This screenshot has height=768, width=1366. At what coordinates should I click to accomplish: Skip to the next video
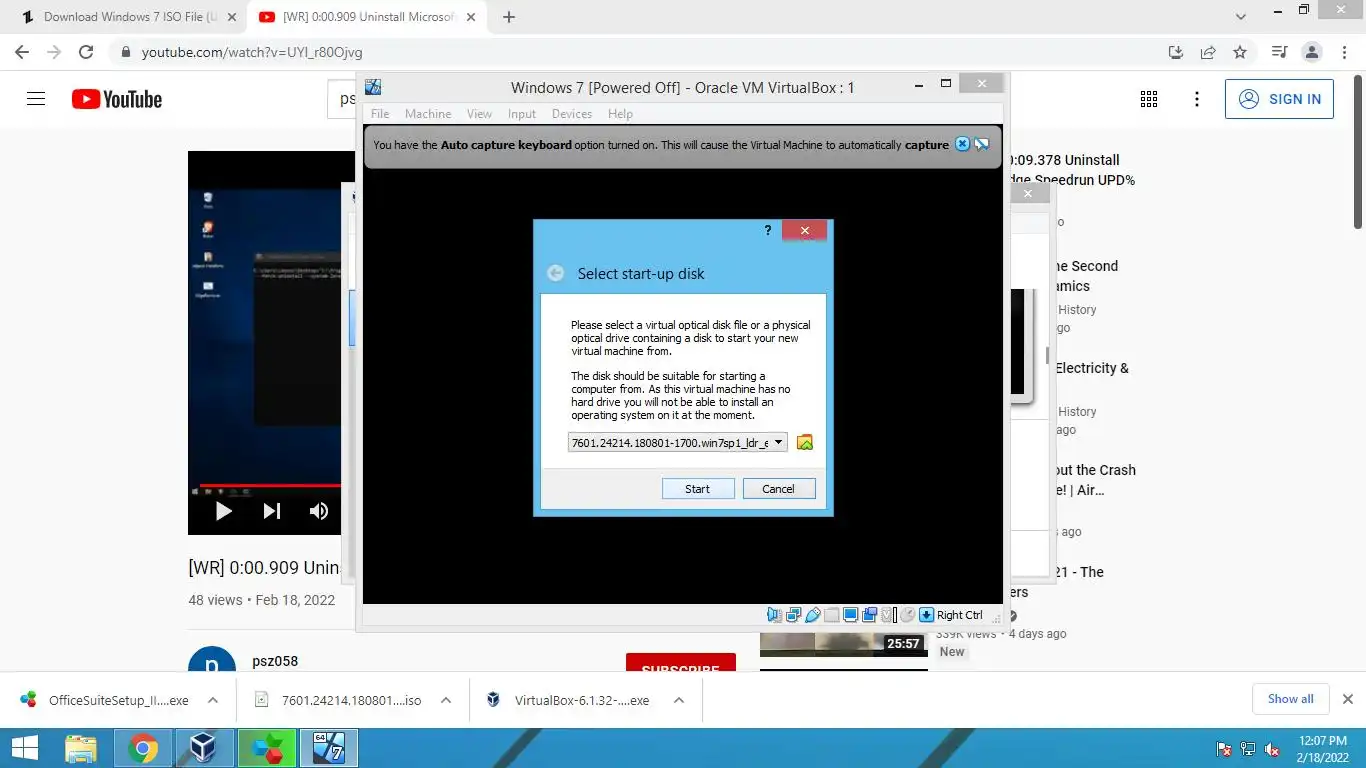tap(272, 511)
